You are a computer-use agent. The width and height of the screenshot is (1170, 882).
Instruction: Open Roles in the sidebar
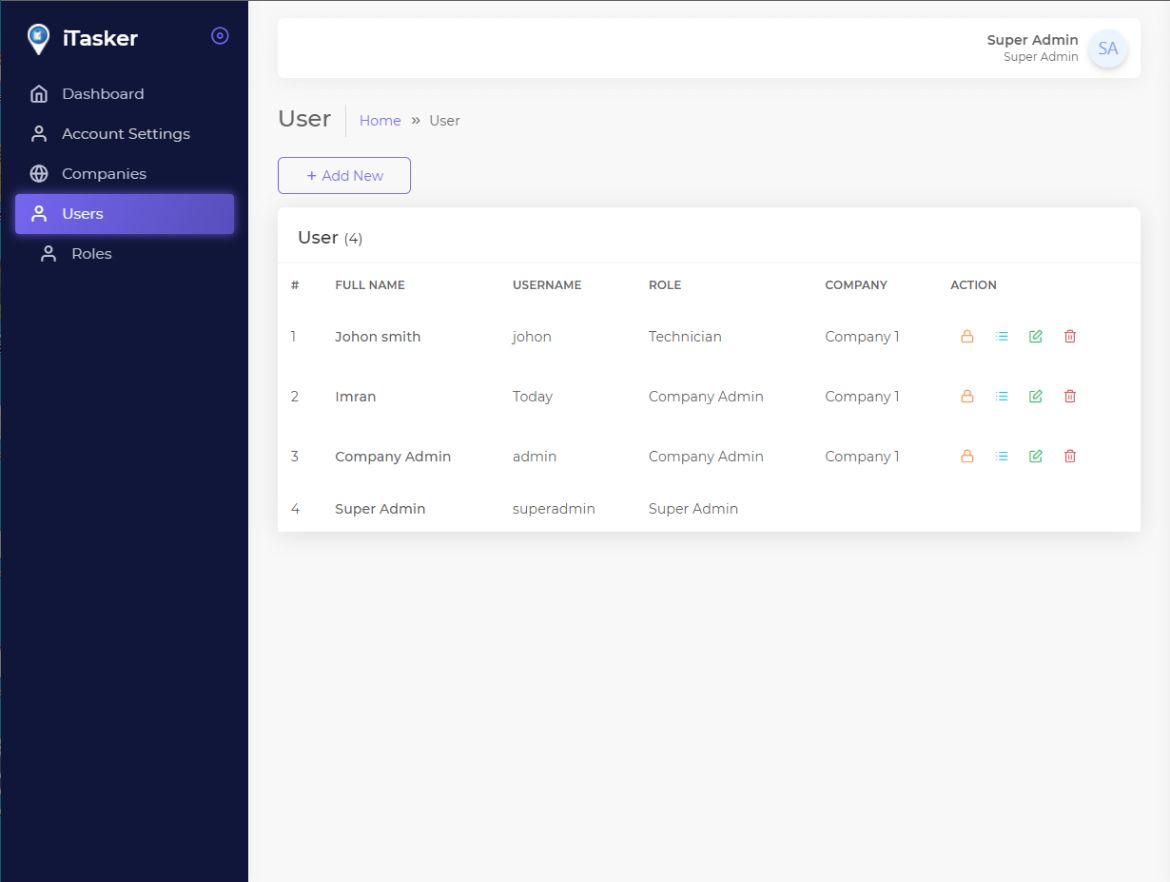coord(91,254)
